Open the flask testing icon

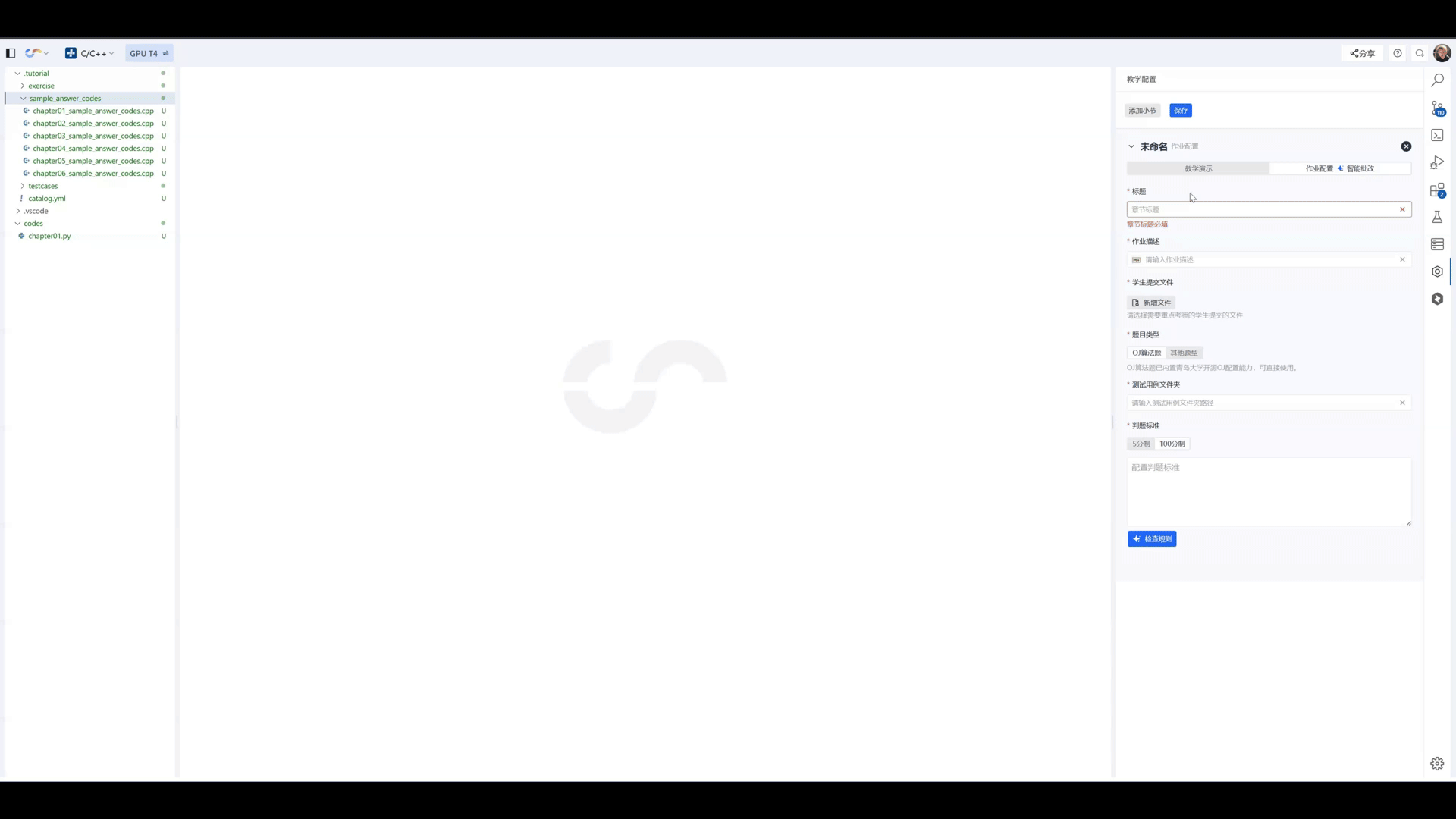1437,218
